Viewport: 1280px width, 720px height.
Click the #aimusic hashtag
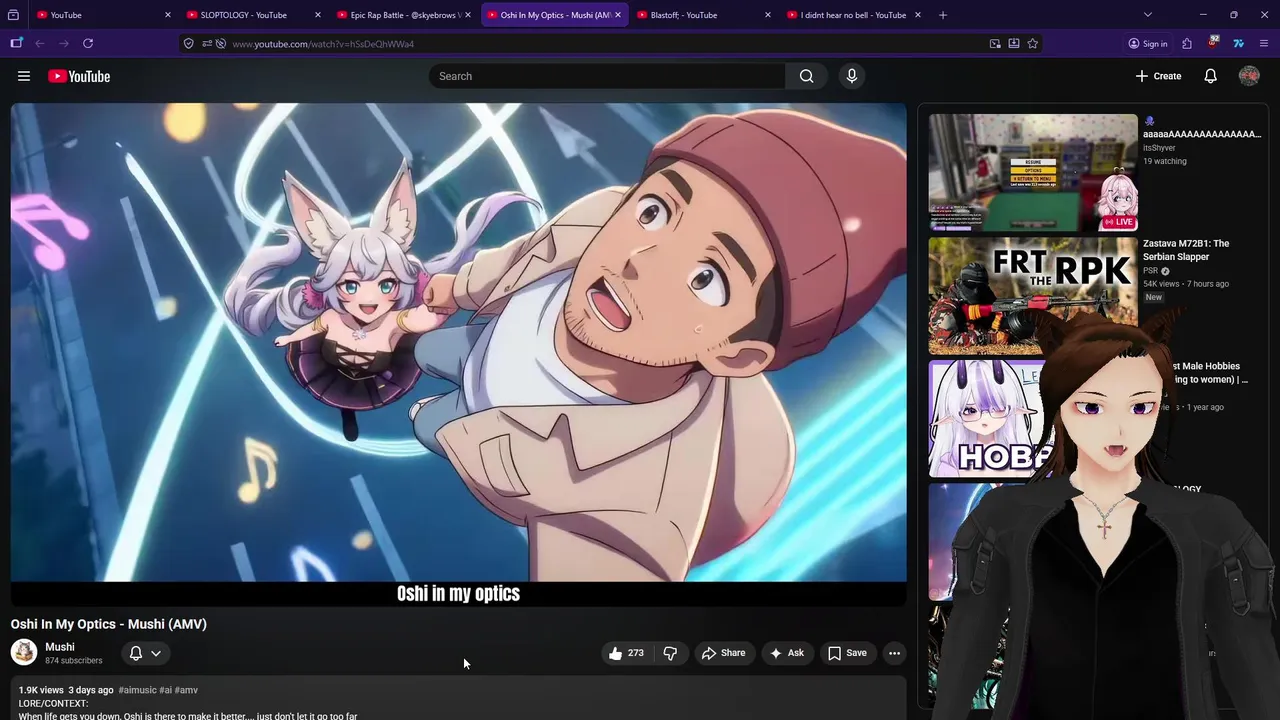click(137, 690)
